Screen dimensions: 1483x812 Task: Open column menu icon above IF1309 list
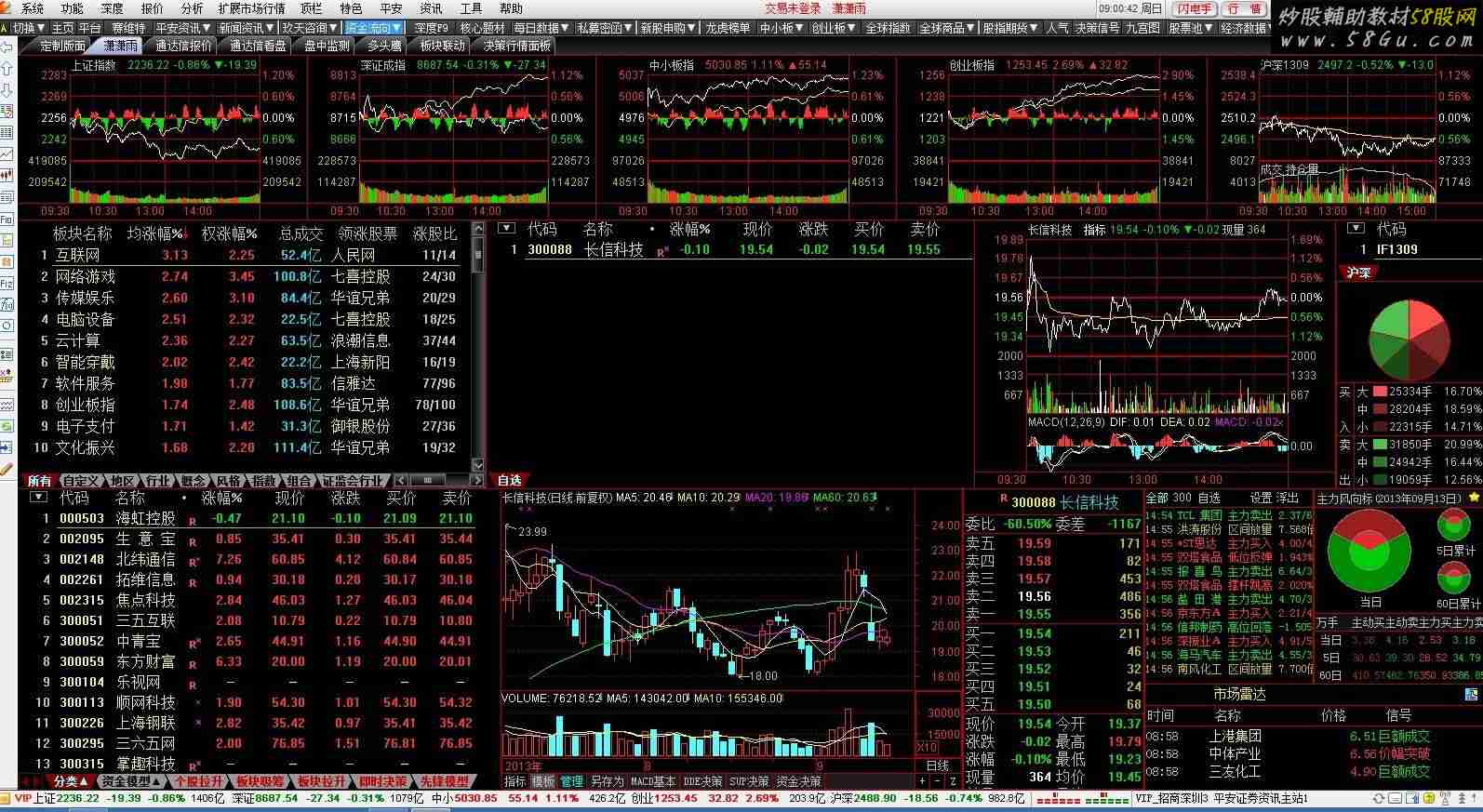[1356, 228]
